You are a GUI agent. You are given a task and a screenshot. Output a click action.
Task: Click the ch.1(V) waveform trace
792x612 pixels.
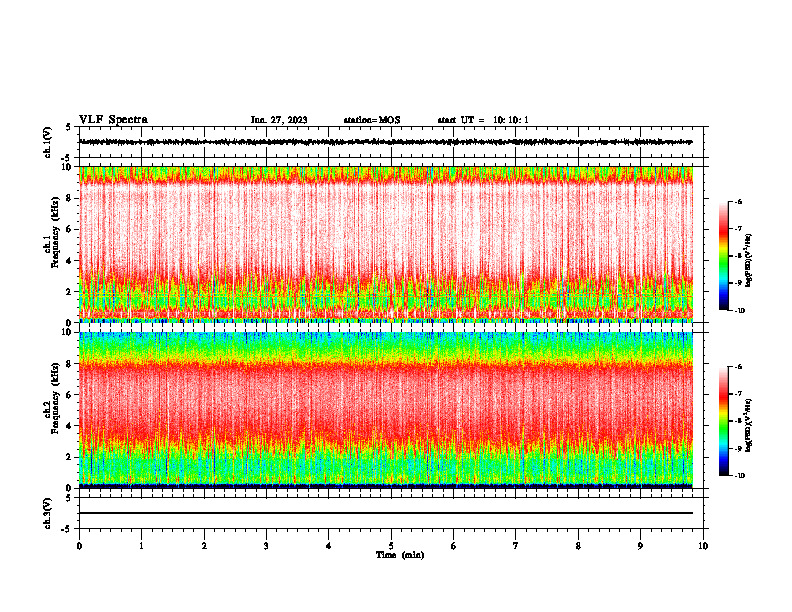(386, 142)
